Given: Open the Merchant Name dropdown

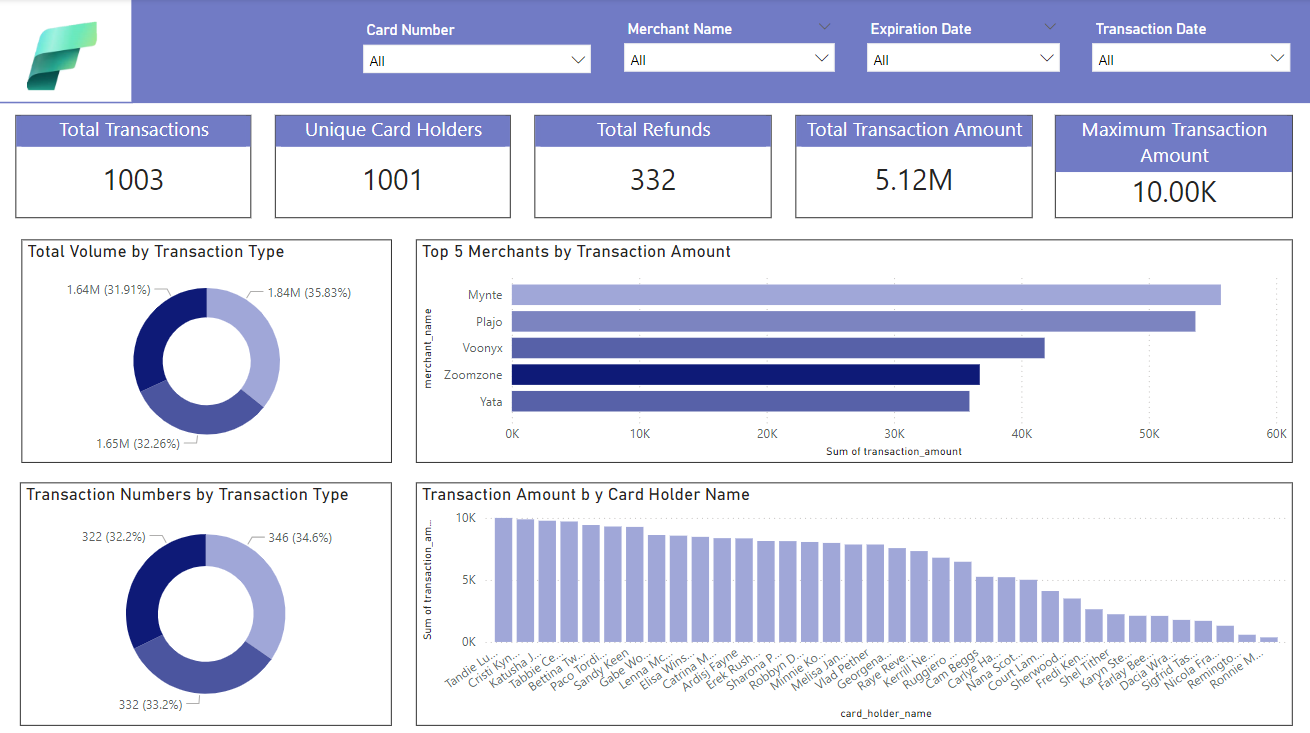Looking at the screenshot, I should point(729,59).
